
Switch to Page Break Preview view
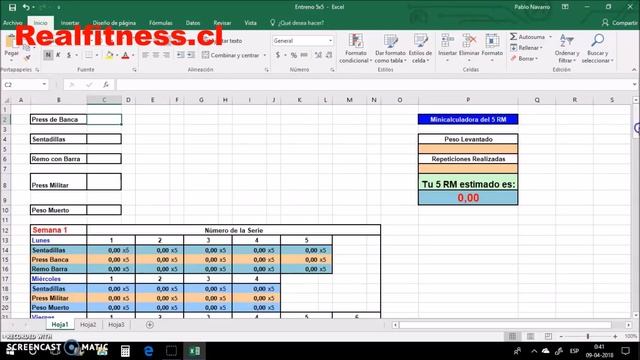click(548, 336)
